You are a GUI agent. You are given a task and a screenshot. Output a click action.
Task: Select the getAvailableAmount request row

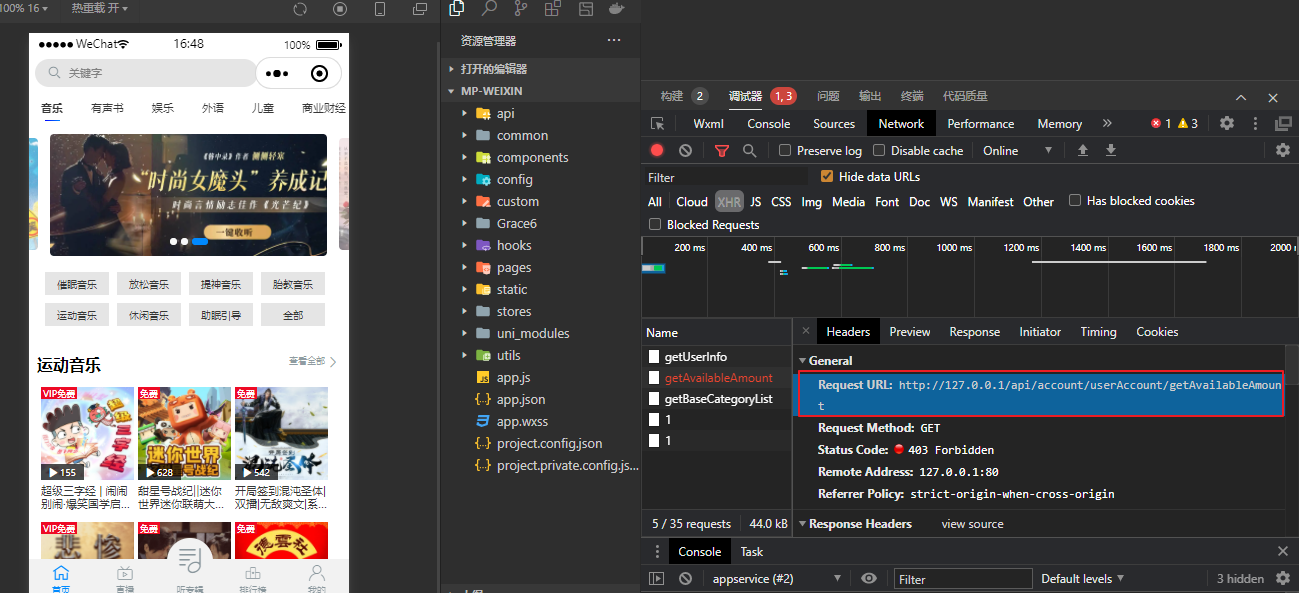click(717, 378)
